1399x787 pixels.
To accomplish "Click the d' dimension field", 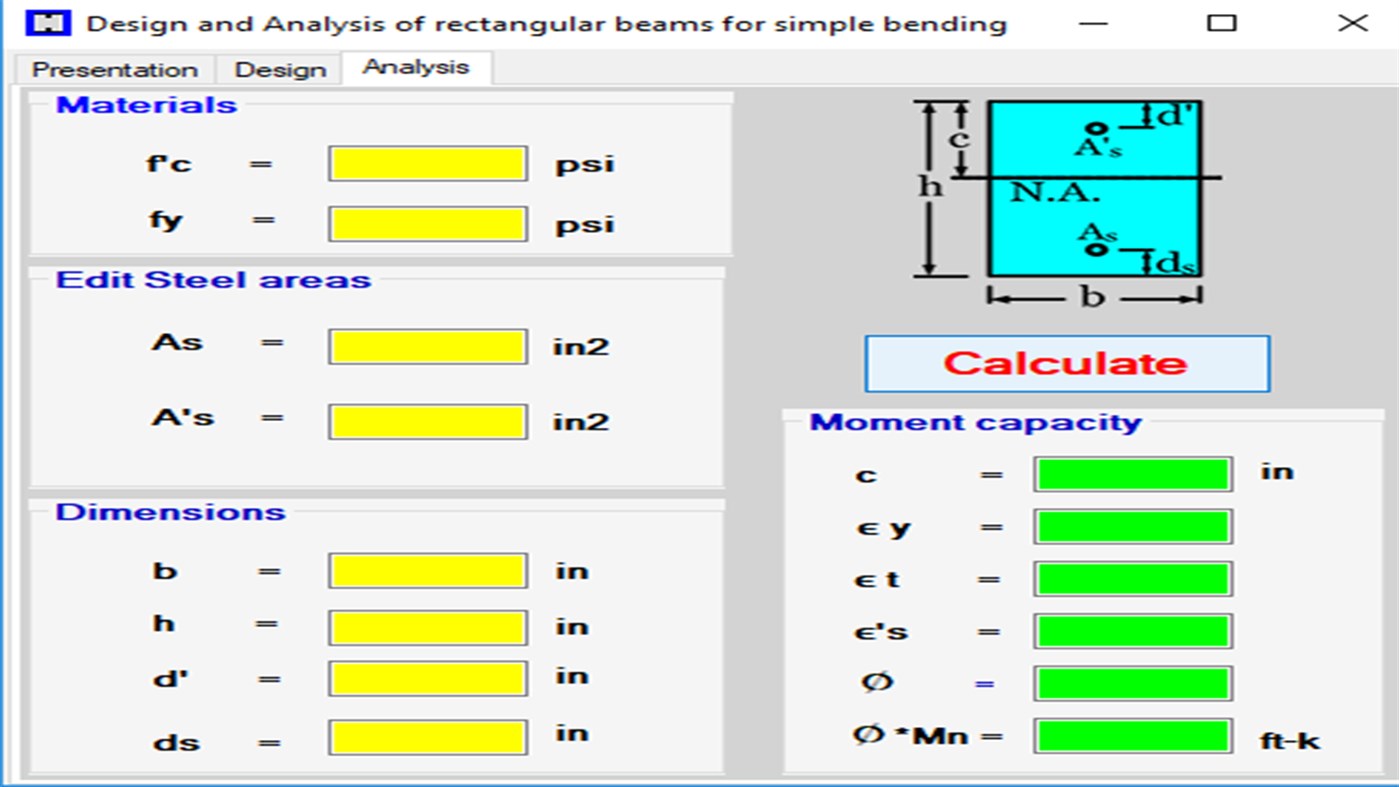I will [427, 679].
